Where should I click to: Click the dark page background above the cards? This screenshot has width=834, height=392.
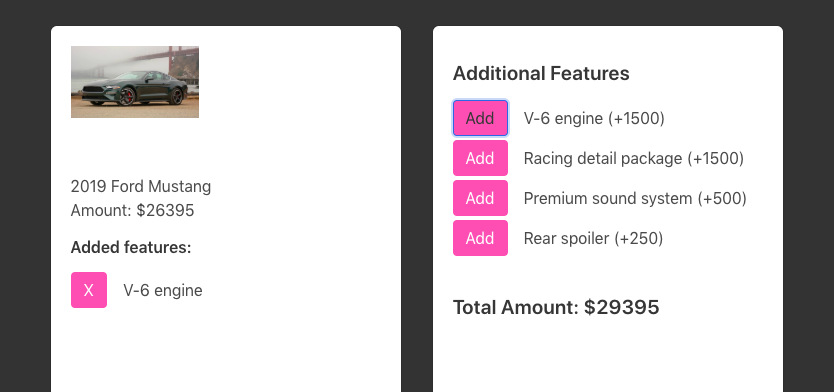click(x=417, y=13)
